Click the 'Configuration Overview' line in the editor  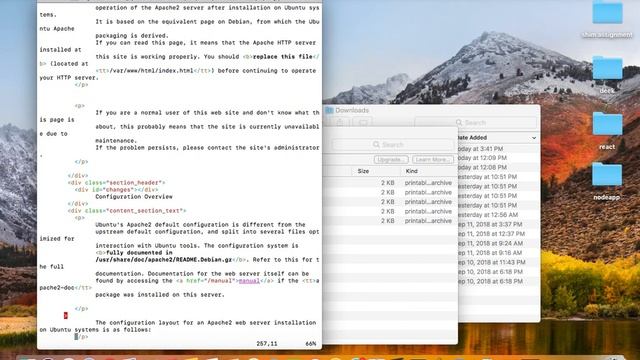tap(134, 197)
